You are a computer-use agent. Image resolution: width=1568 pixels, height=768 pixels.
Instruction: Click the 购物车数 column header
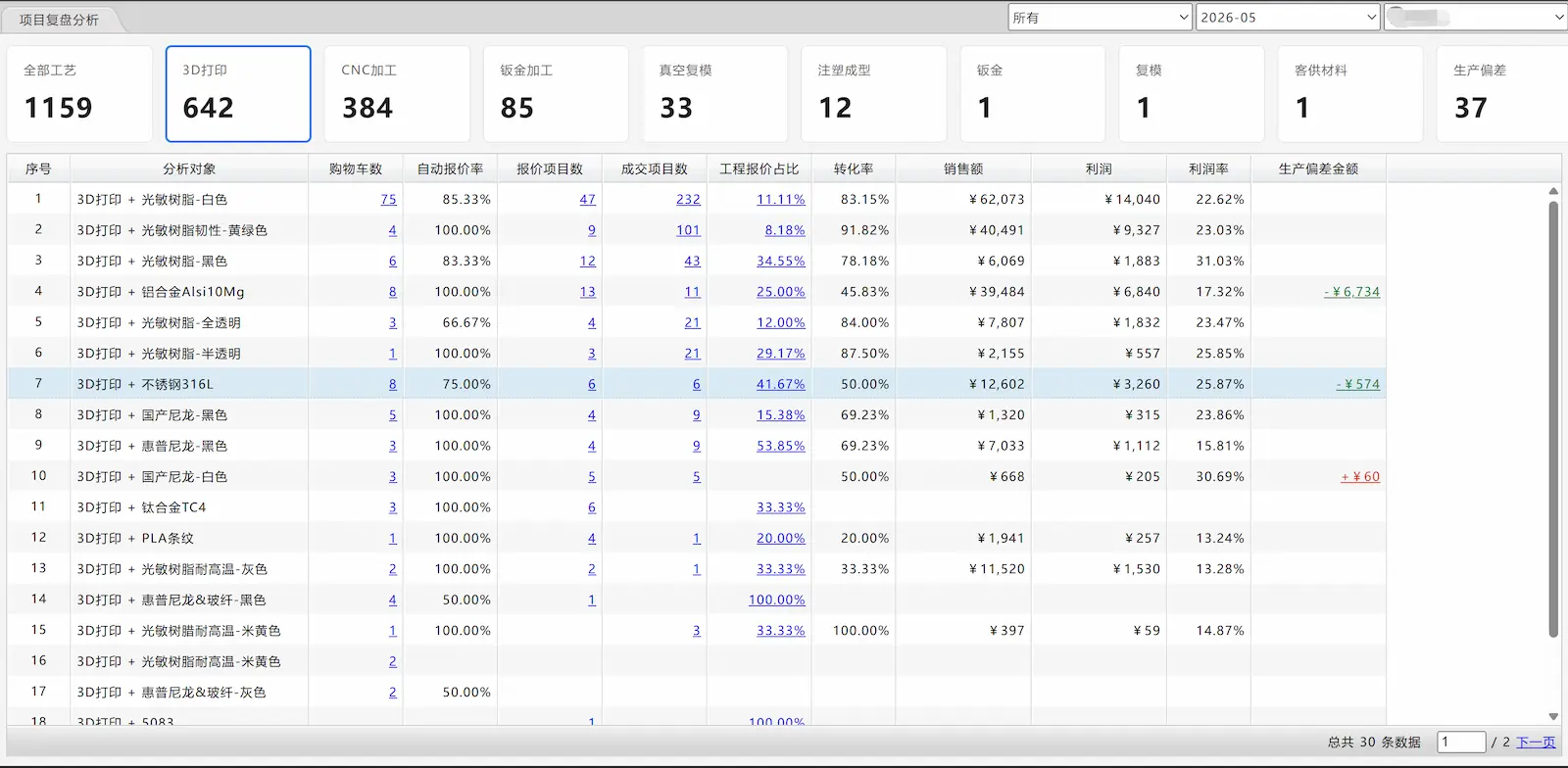pos(356,168)
